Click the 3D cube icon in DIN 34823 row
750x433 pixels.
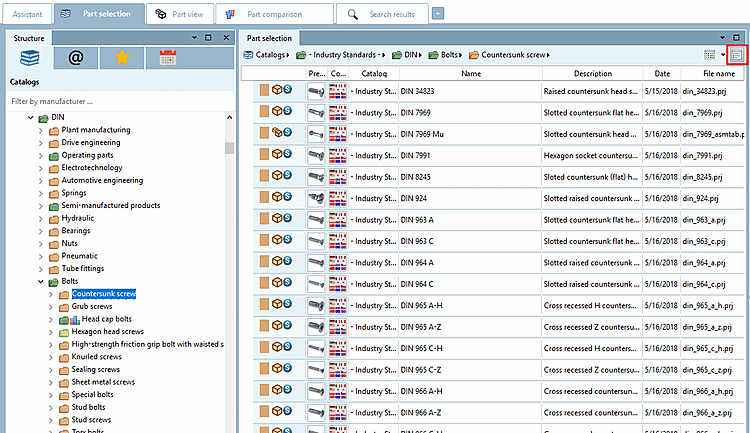[x=277, y=89]
